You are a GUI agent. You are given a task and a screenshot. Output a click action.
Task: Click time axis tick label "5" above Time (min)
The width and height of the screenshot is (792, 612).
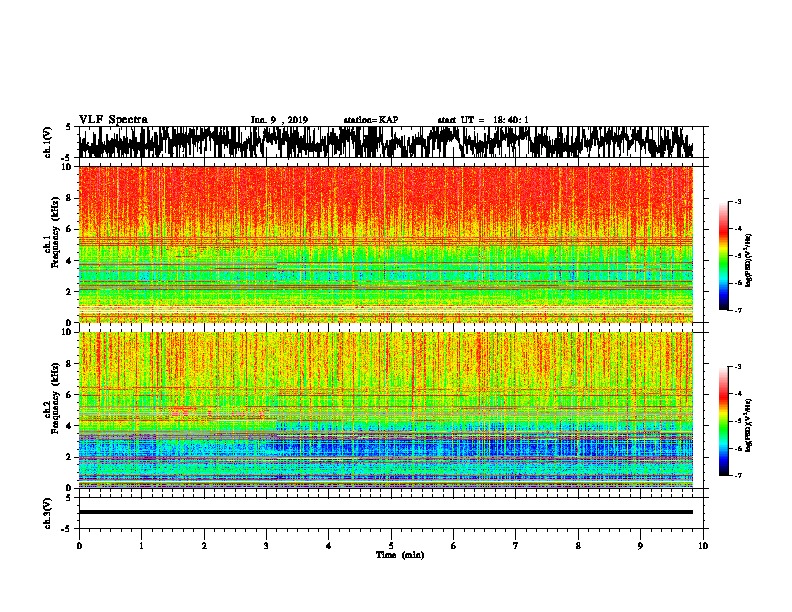pyautogui.click(x=391, y=546)
